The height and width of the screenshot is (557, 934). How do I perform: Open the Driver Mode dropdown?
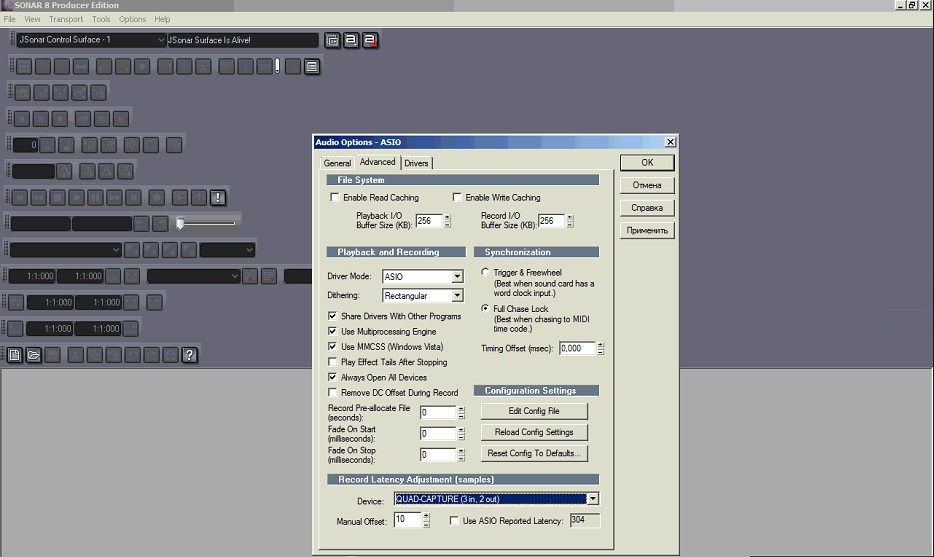click(457, 277)
